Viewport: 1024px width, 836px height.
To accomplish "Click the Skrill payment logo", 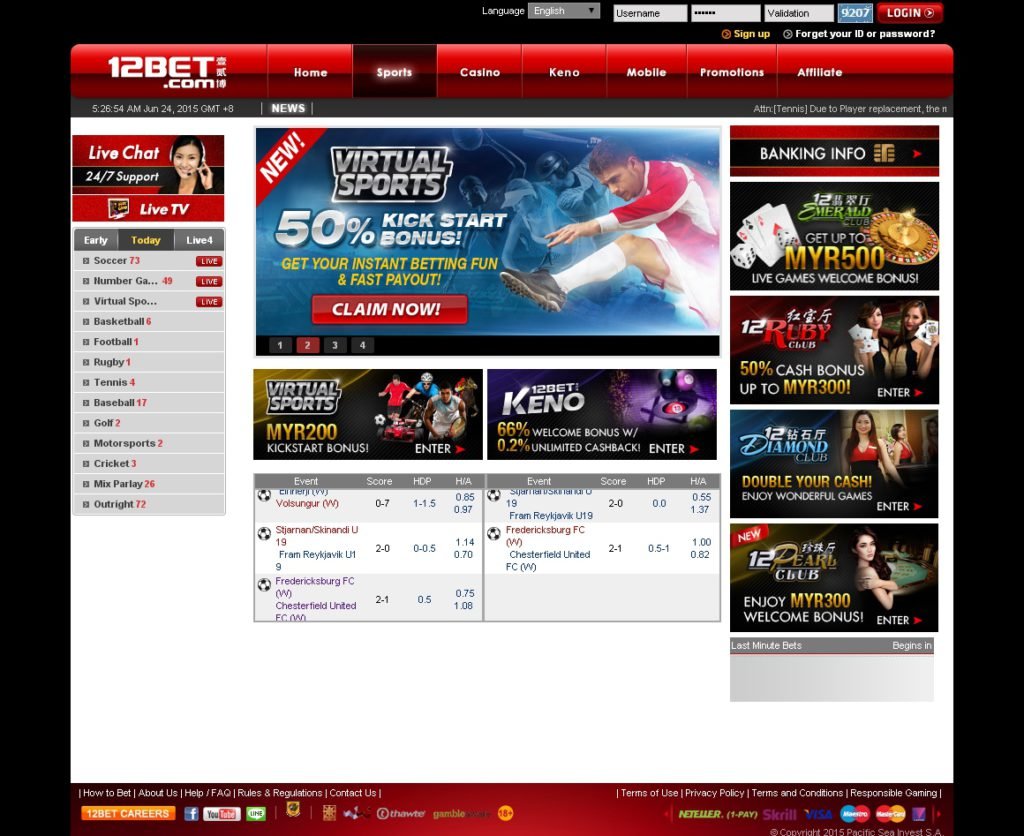I will [x=779, y=814].
